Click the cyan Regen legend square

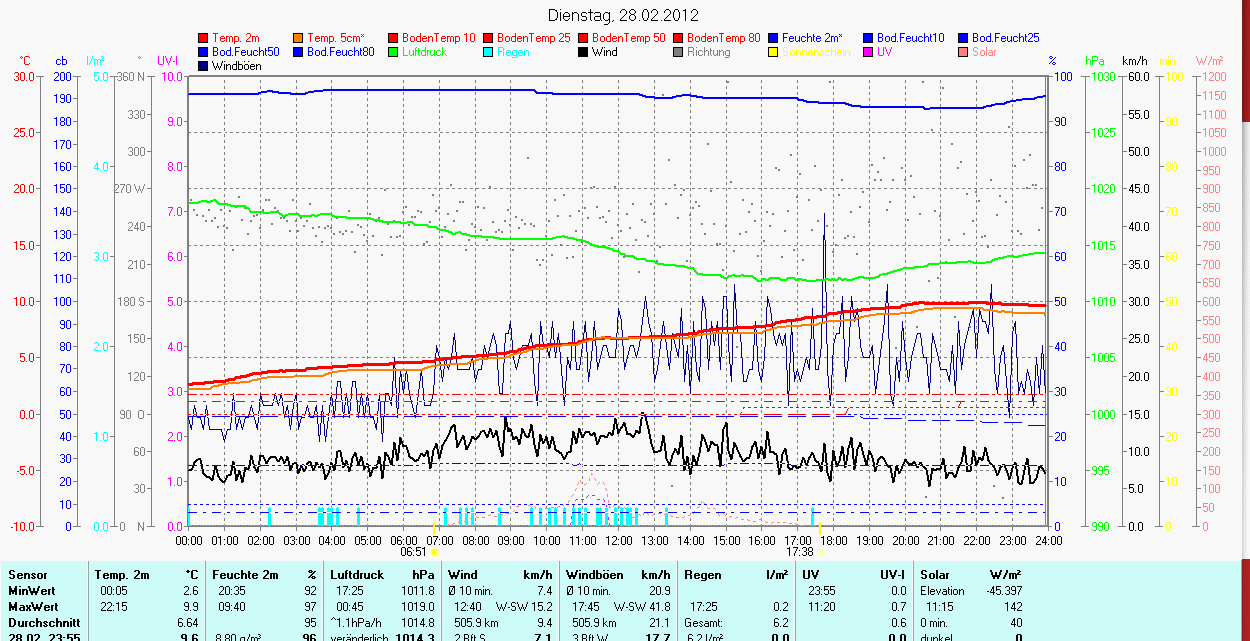pyautogui.click(x=489, y=52)
